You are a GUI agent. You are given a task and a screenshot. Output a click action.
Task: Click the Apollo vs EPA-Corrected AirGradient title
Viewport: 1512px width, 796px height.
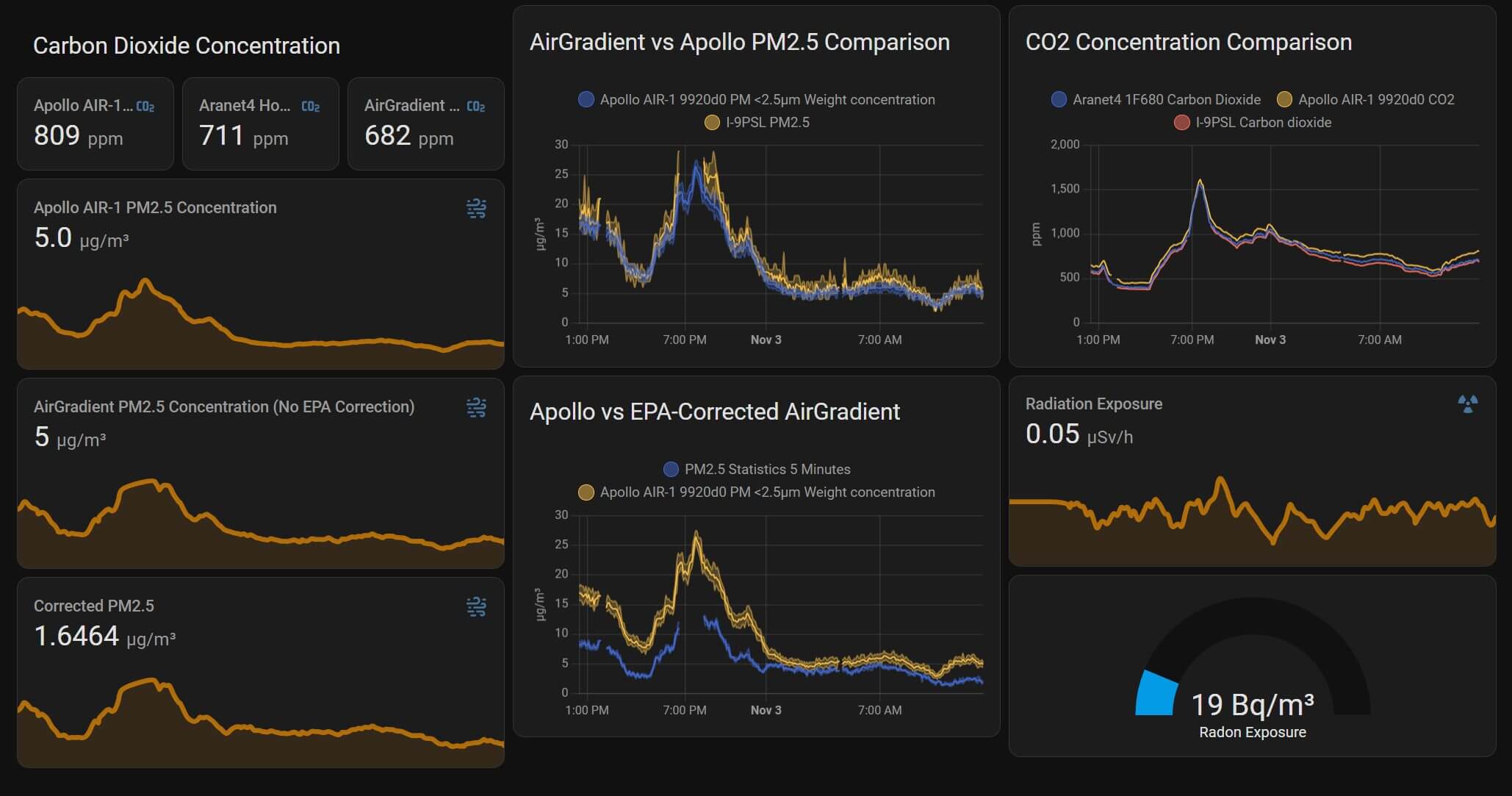click(715, 412)
